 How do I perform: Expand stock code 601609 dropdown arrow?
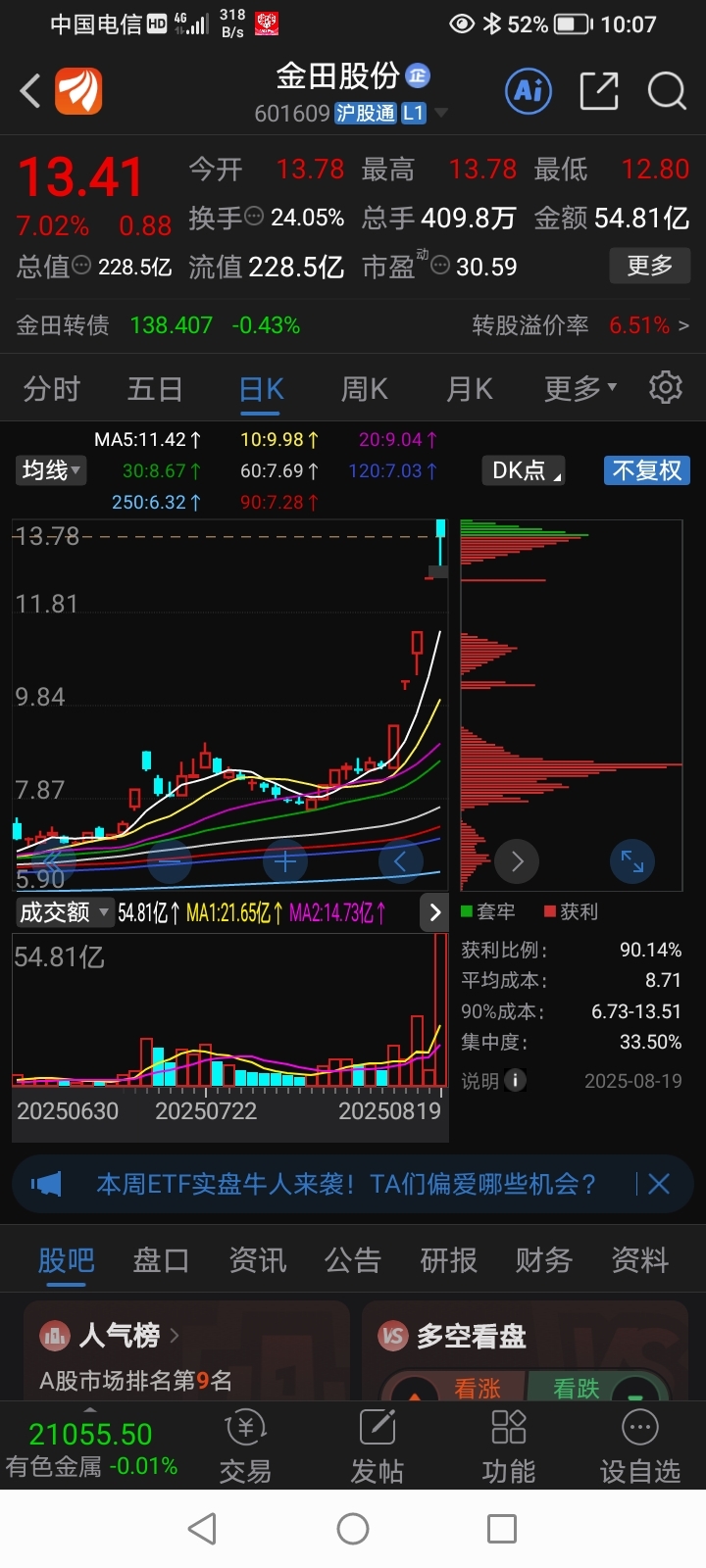pyautogui.click(x=441, y=114)
